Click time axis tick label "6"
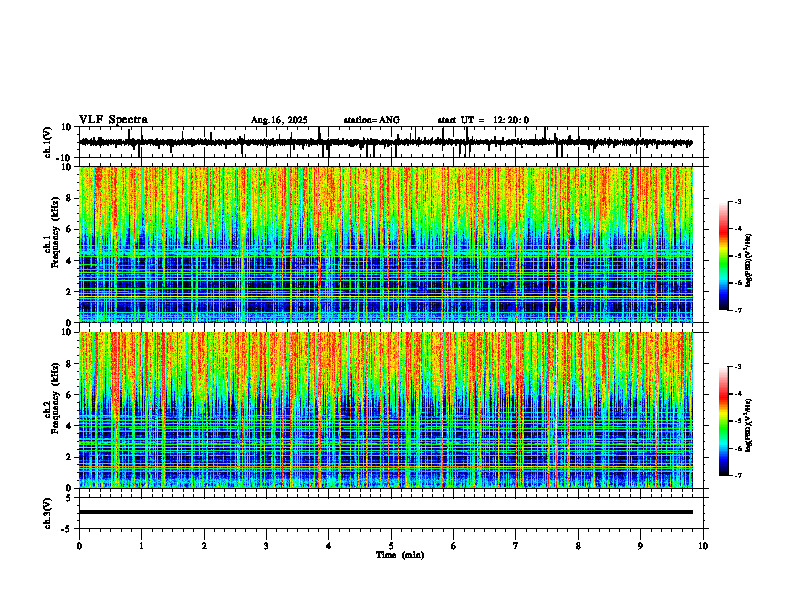Viewport: 792px width, 612px height. (454, 546)
